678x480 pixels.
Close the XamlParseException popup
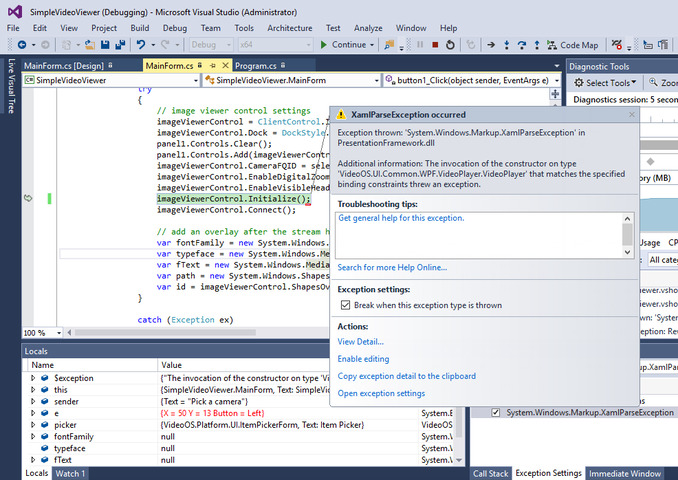pos(632,115)
